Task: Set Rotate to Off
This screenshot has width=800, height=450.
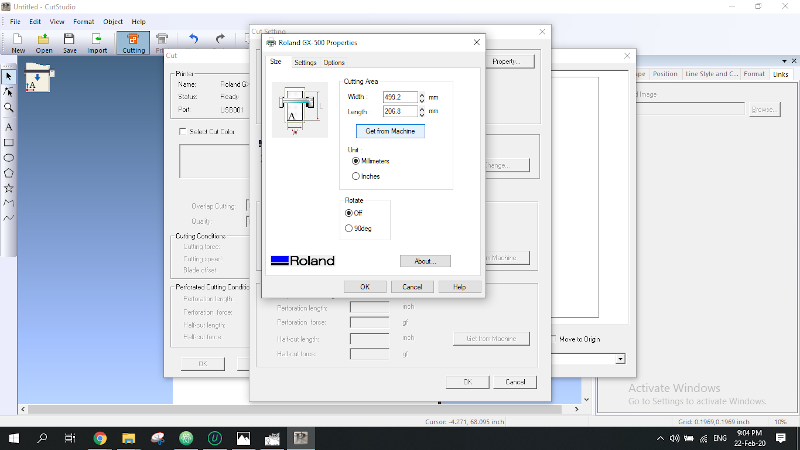Action: (x=349, y=213)
